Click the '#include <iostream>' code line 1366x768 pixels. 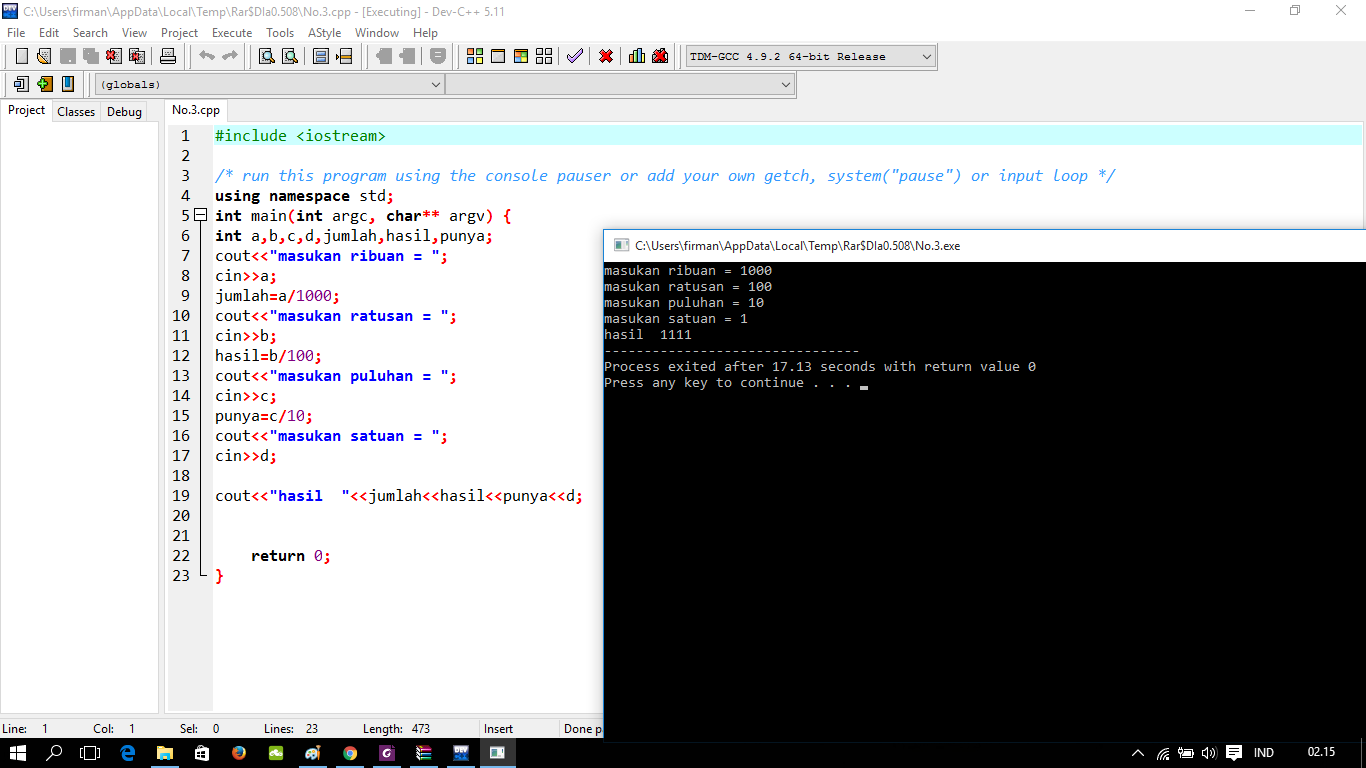[x=300, y=136]
